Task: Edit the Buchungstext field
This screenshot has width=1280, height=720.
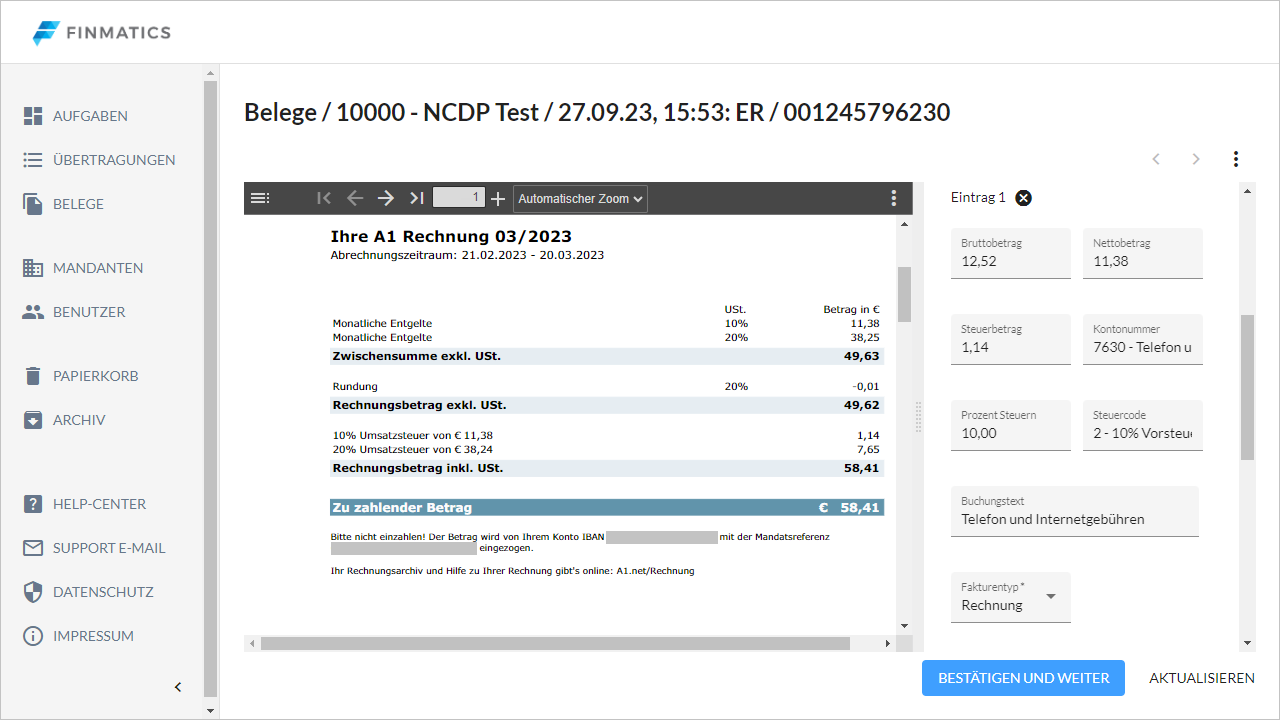Action: (1074, 519)
